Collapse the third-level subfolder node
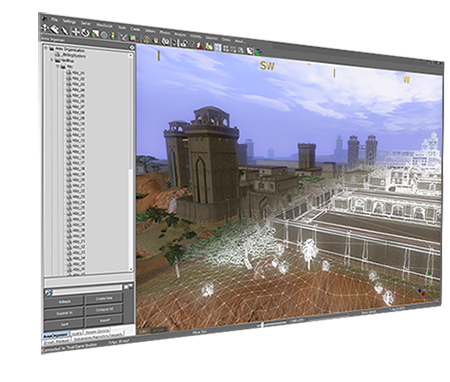Image resolution: width=450 pixels, height=382 pixels. pos(58,66)
